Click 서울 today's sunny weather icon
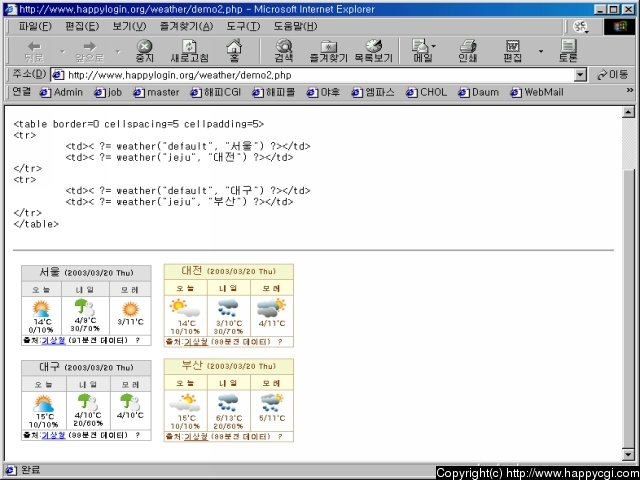 [41, 309]
